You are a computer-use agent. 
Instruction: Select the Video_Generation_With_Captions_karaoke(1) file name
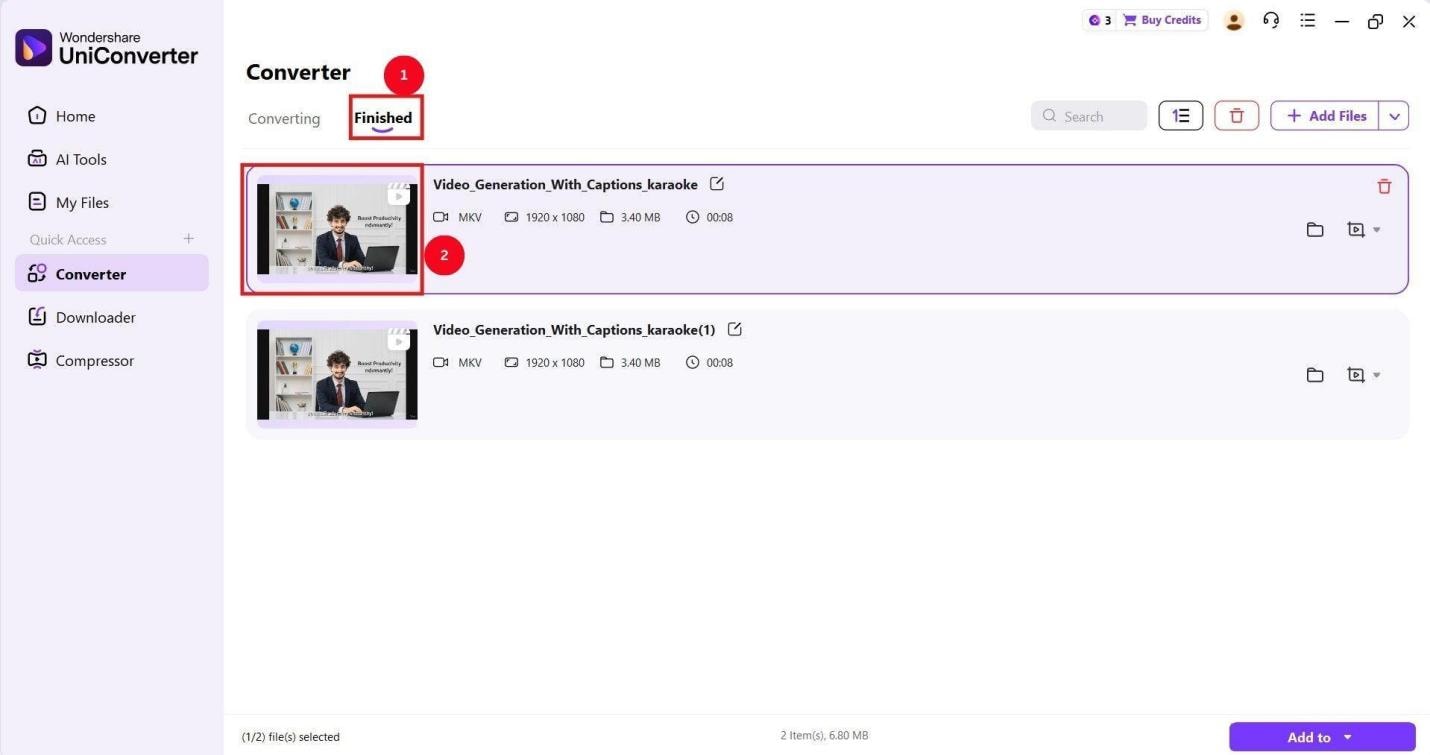tap(574, 329)
